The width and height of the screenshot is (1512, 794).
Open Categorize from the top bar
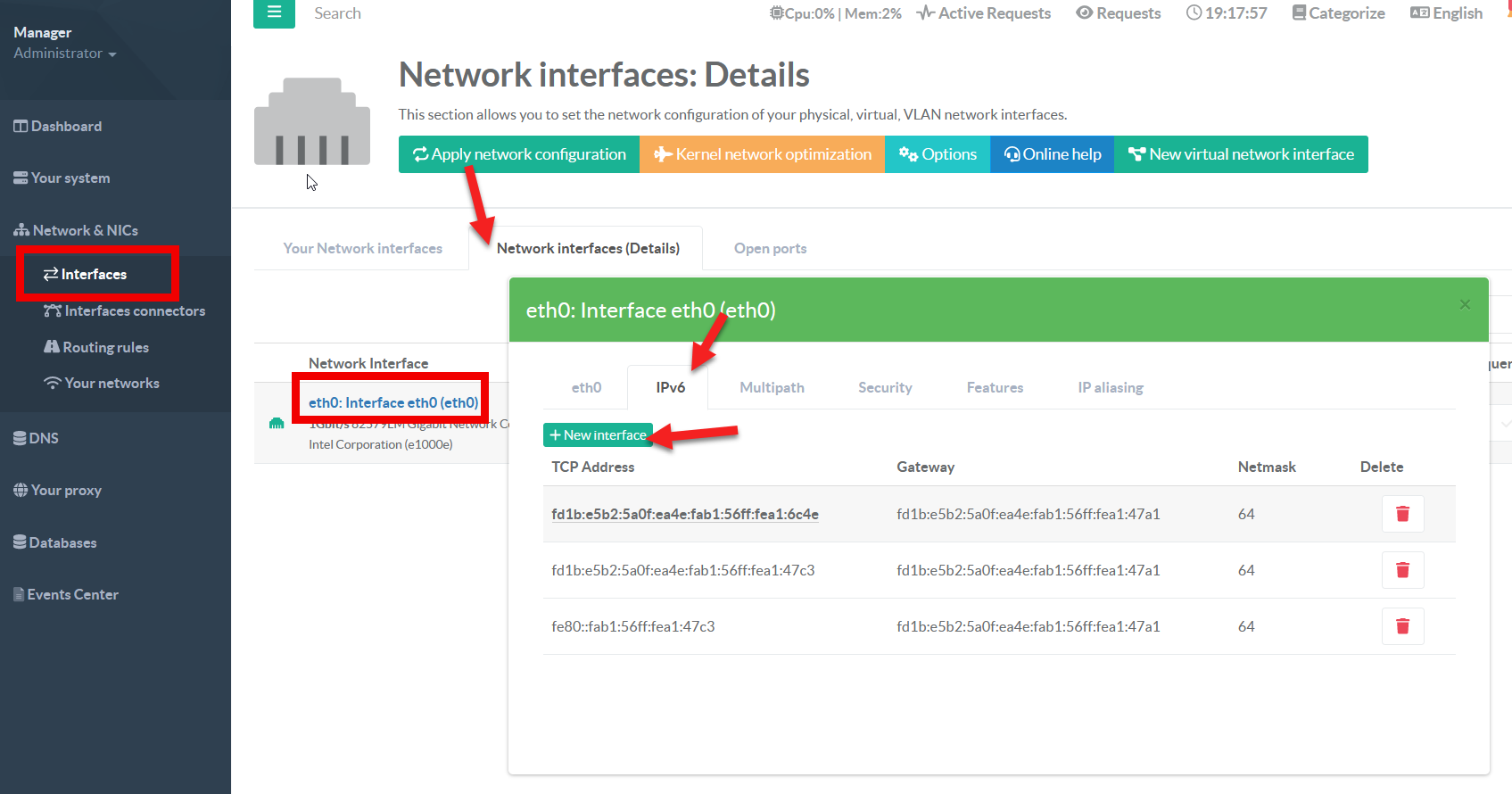pyautogui.click(x=1338, y=13)
